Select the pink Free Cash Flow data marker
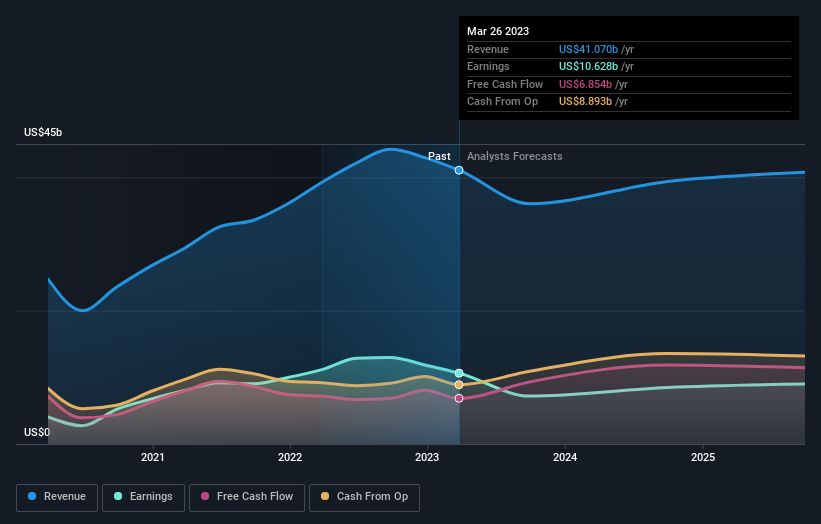 pyautogui.click(x=459, y=398)
